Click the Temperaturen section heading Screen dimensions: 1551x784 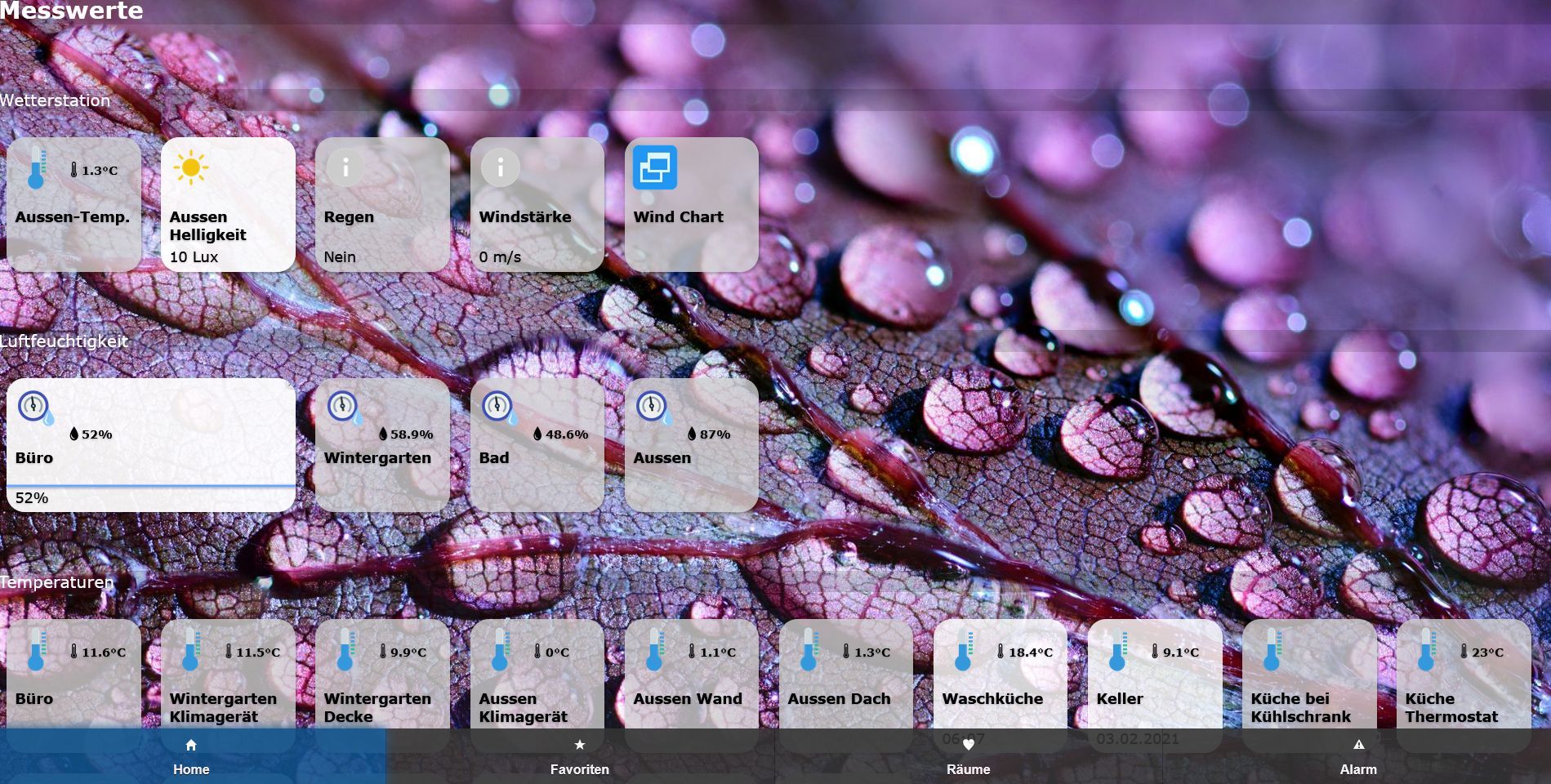click(x=56, y=582)
